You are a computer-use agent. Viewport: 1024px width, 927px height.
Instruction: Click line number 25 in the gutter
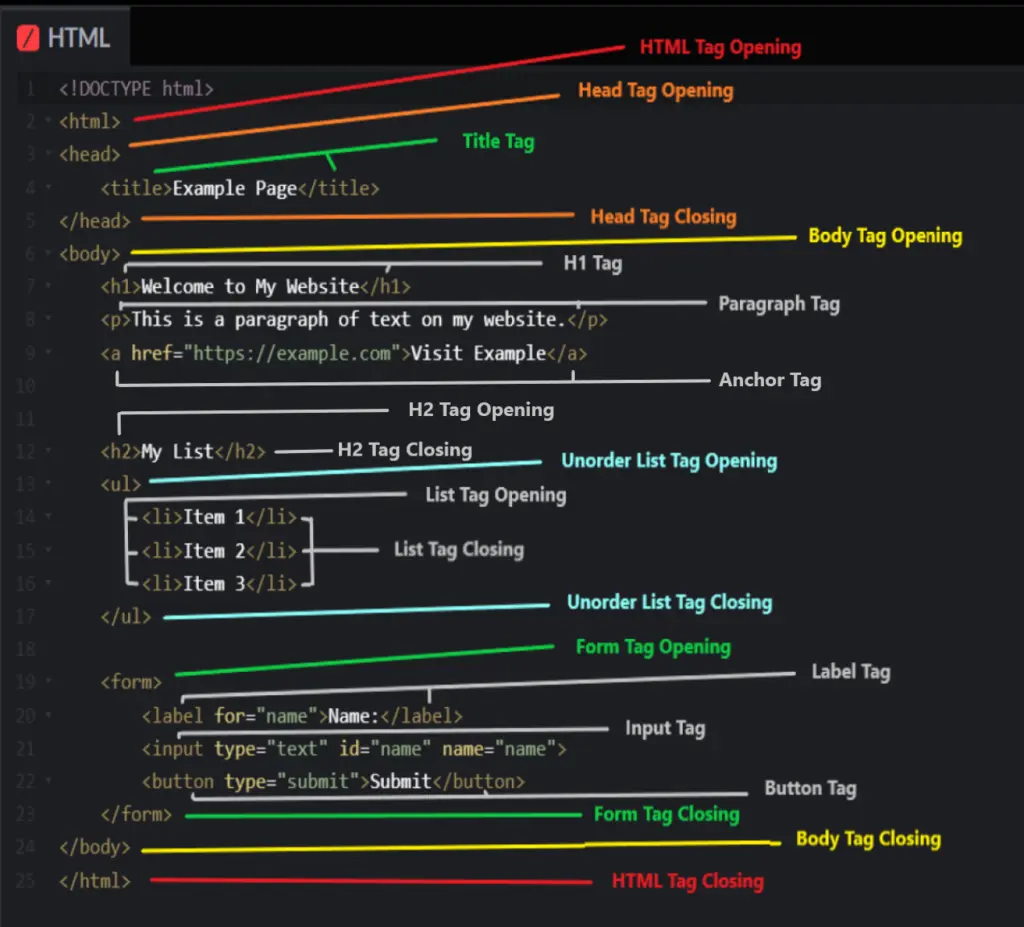pyautogui.click(x=27, y=881)
